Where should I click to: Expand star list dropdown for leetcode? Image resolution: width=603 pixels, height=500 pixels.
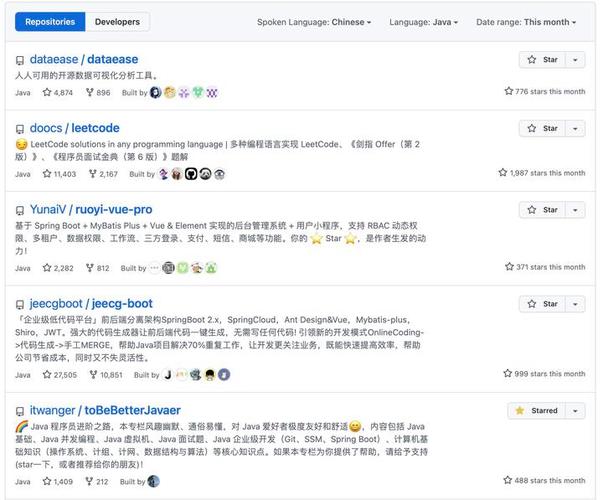(575, 128)
